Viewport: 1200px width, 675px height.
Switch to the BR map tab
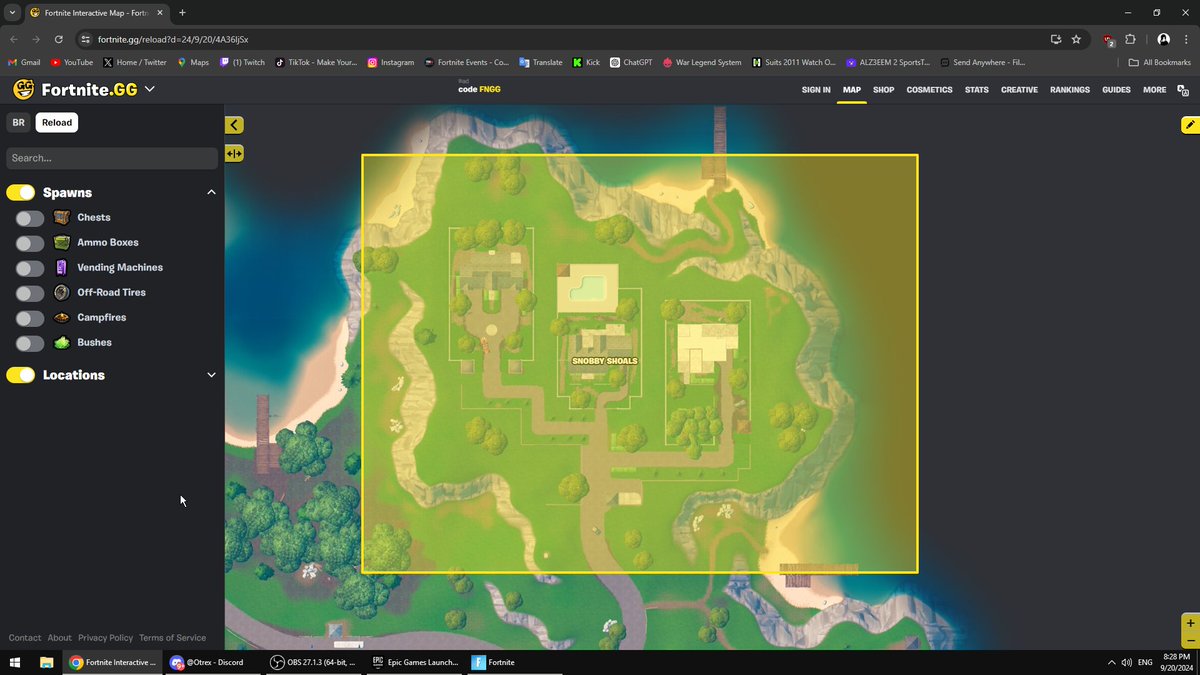(x=19, y=122)
